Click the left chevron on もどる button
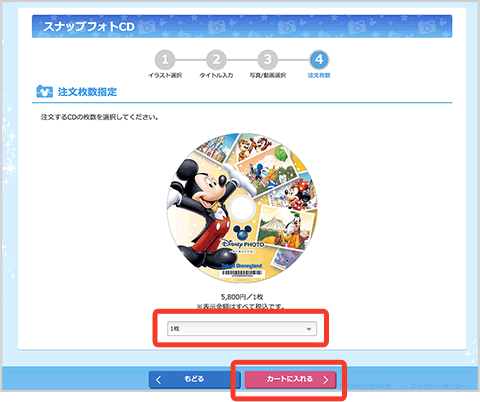 158,380
